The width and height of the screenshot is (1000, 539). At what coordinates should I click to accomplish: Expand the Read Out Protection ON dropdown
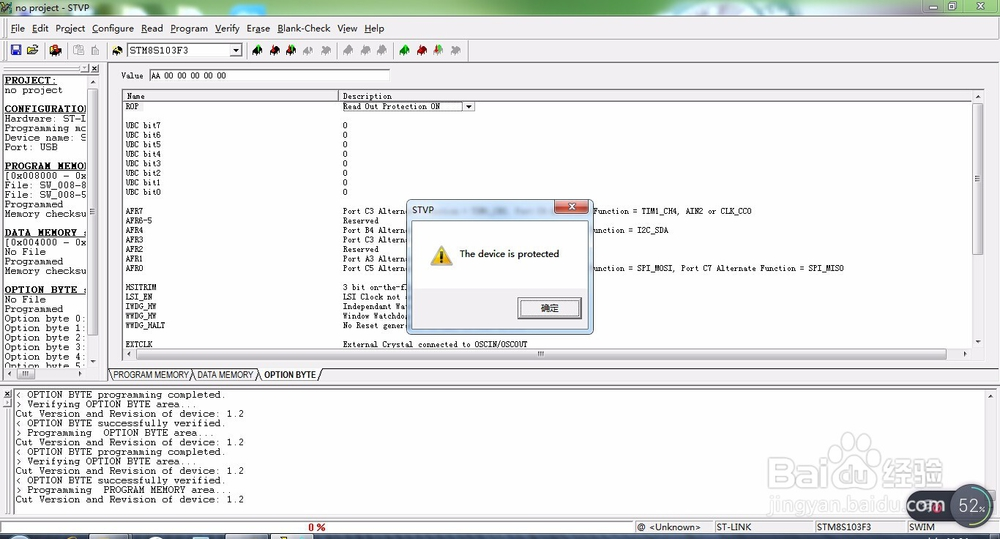[x=469, y=107]
